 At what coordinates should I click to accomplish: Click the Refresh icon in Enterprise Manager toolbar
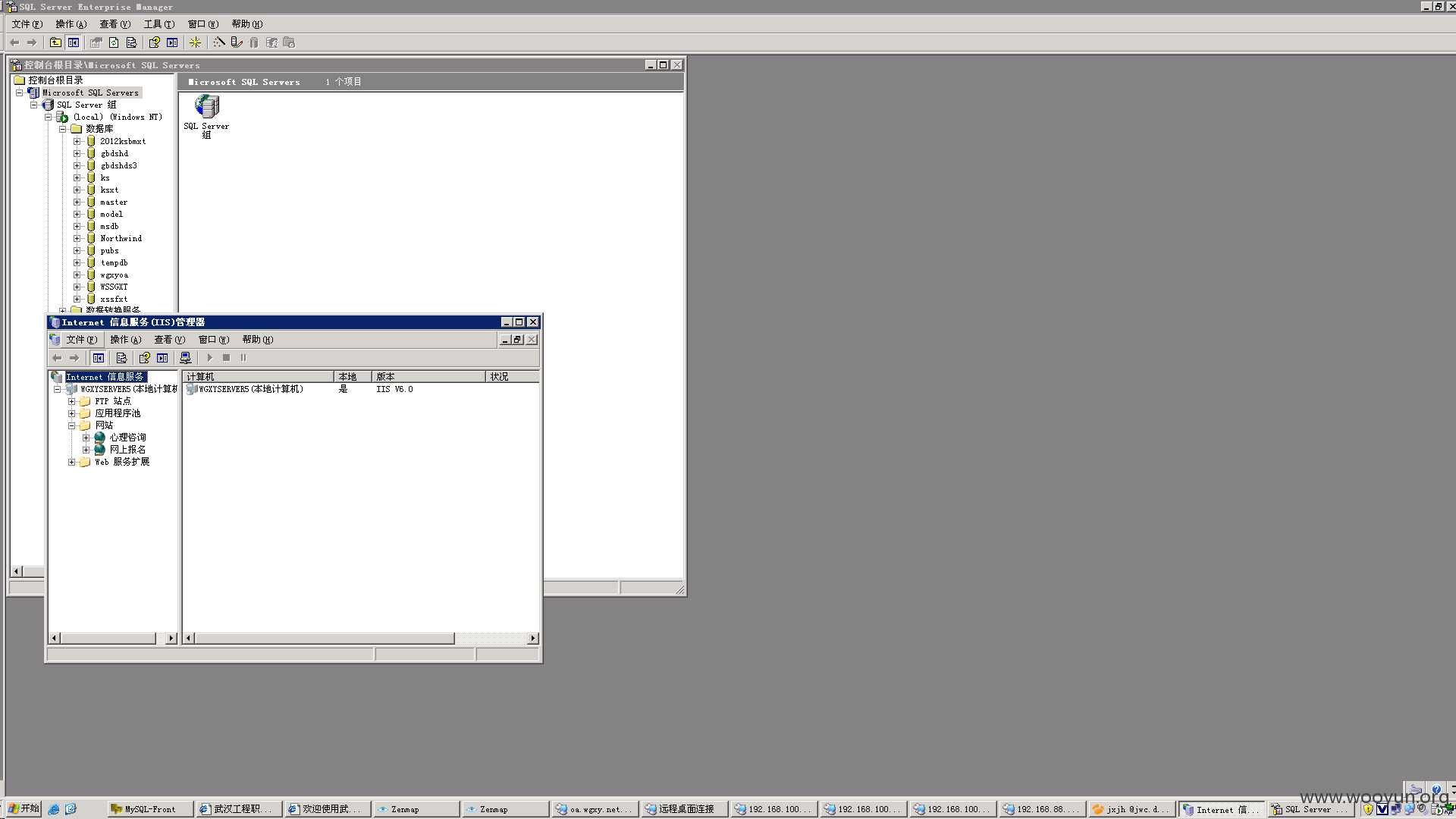[x=114, y=42]
